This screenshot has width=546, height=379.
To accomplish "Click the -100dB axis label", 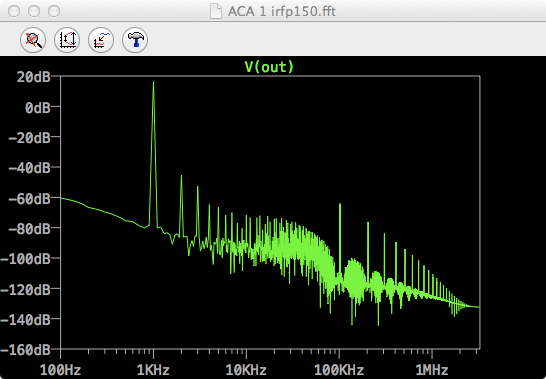I will pos(25,259).
